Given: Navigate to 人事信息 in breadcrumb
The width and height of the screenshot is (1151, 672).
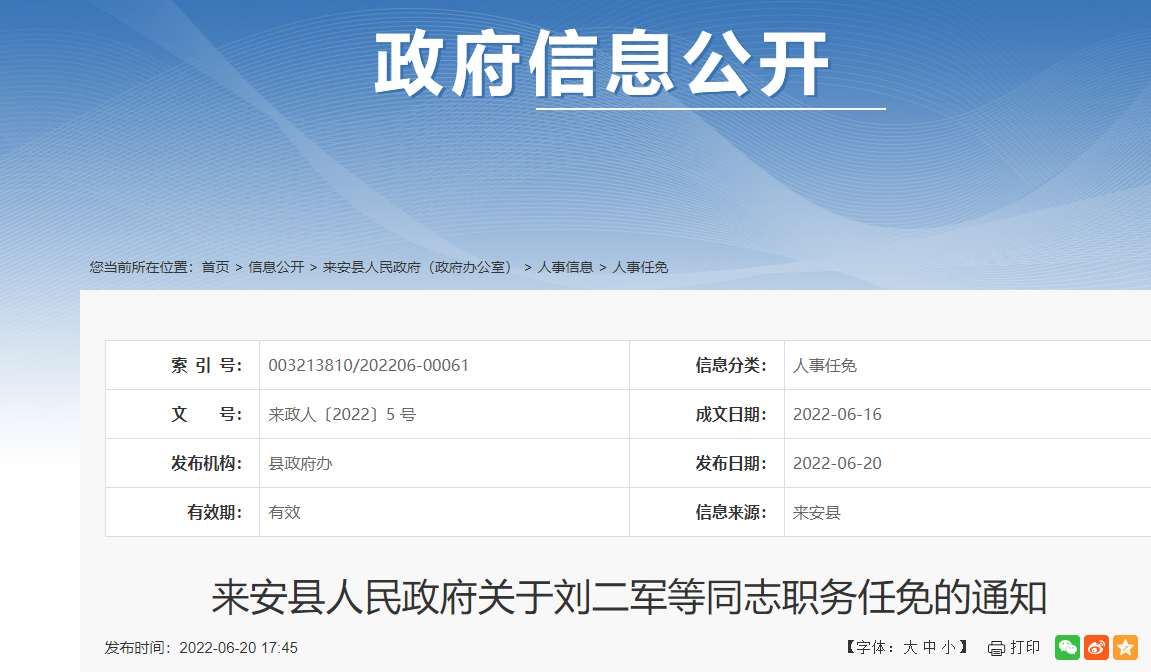Looking at the screenshot, I should 565,267.
